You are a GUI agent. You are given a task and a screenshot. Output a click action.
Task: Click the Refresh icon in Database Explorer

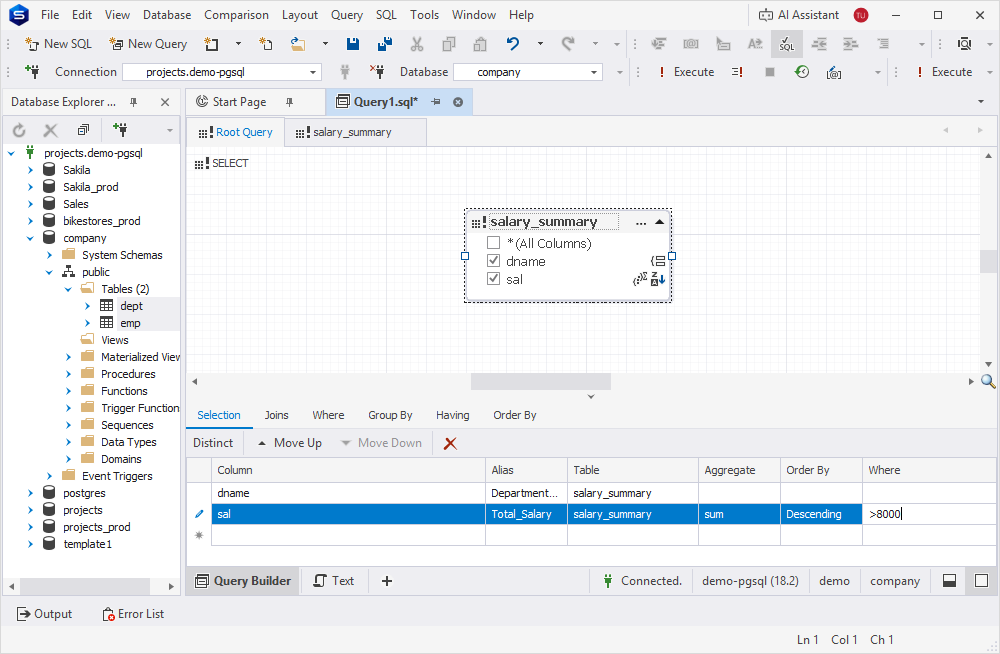coord(19,131)
